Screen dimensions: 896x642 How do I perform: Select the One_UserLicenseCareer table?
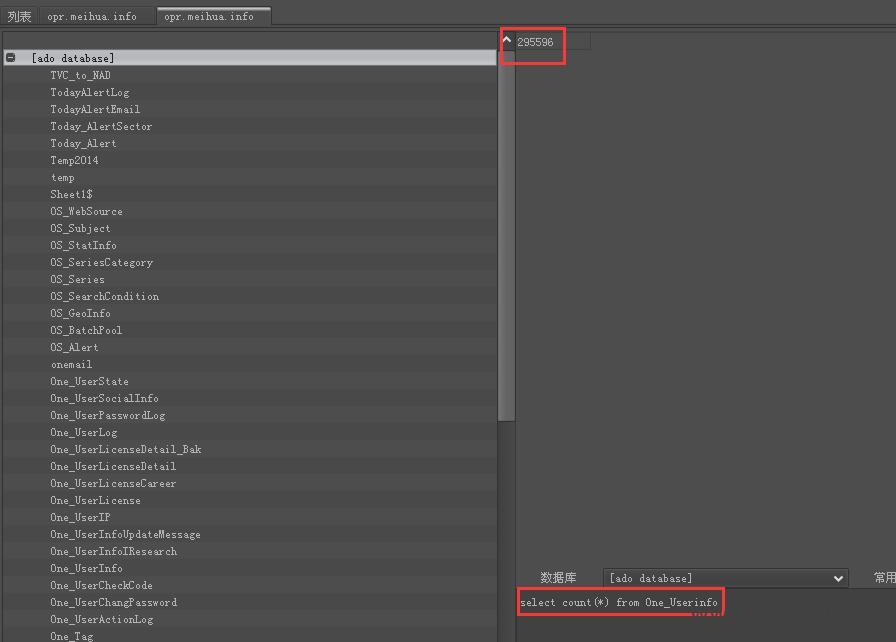tap(113, 484)
